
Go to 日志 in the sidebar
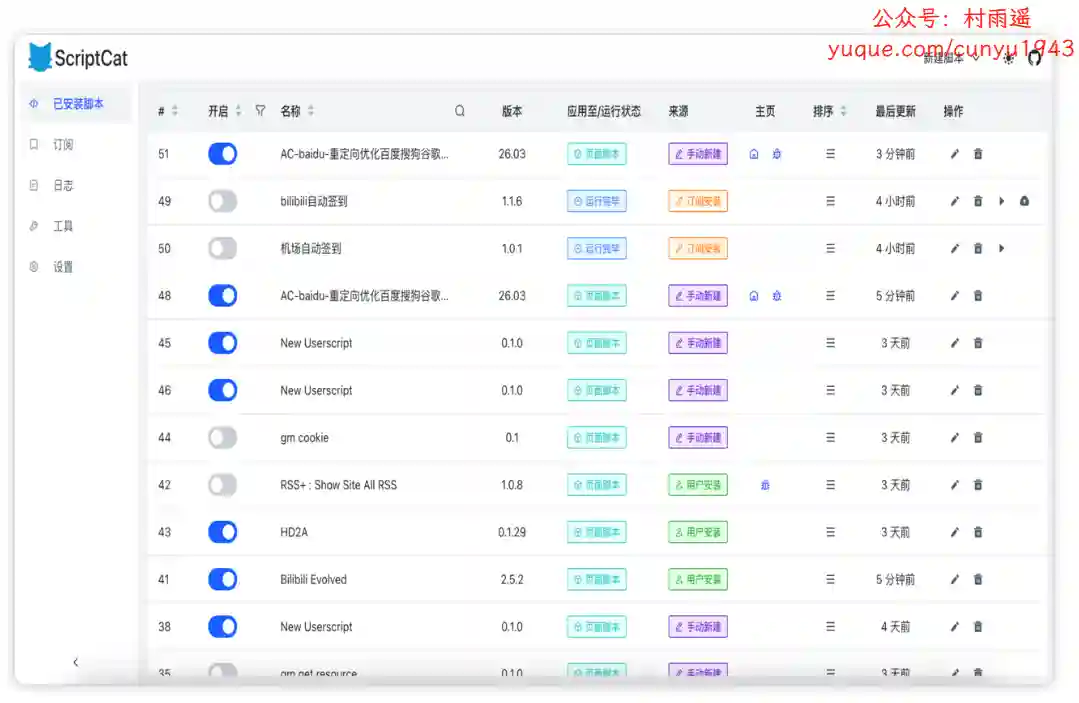(63, 186)
